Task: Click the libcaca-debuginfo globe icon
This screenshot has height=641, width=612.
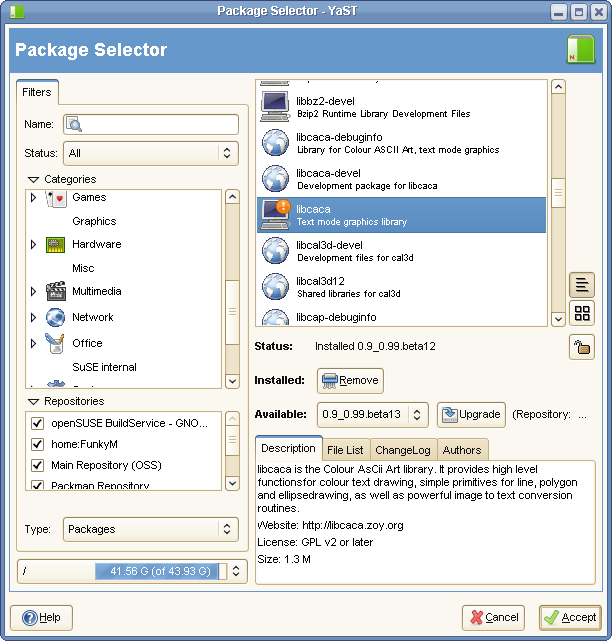Action: [x=276, y=143]
